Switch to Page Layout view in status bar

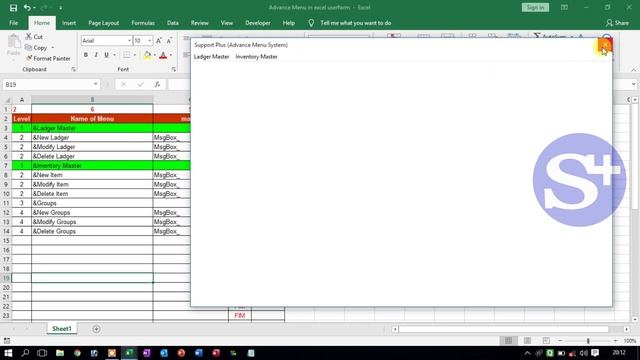click(527, 340)
